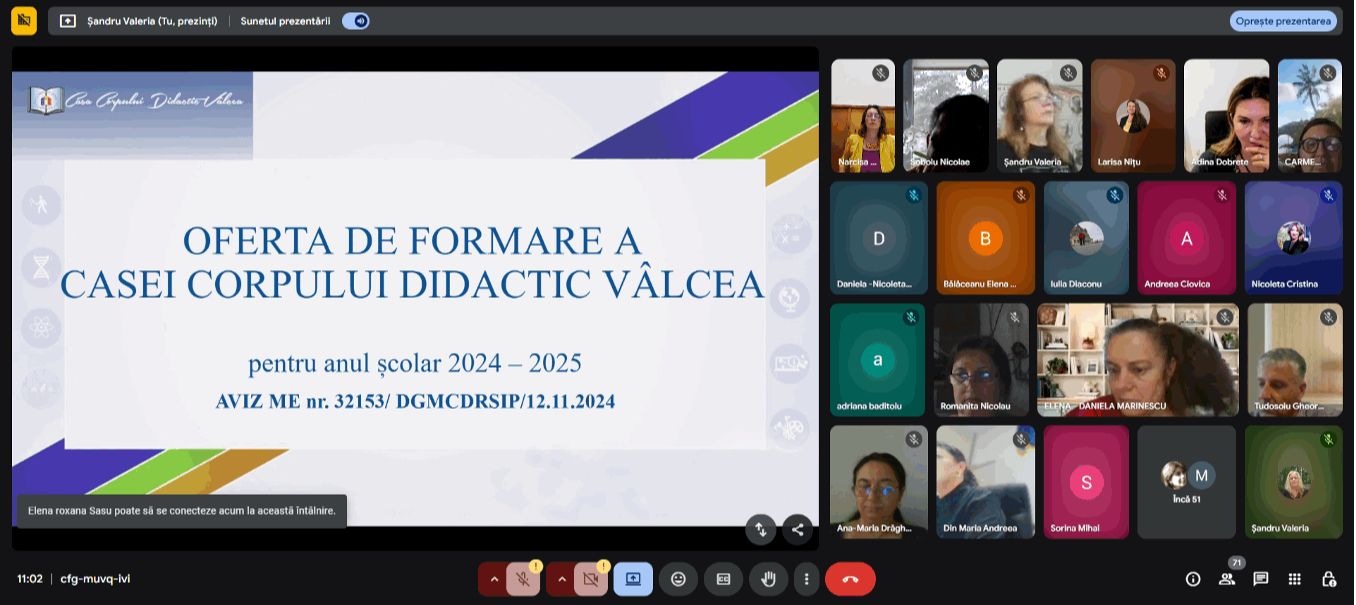The image size is (1356, 605).
Task: Open the three-dot more options menu
Action: coord(806,579)
